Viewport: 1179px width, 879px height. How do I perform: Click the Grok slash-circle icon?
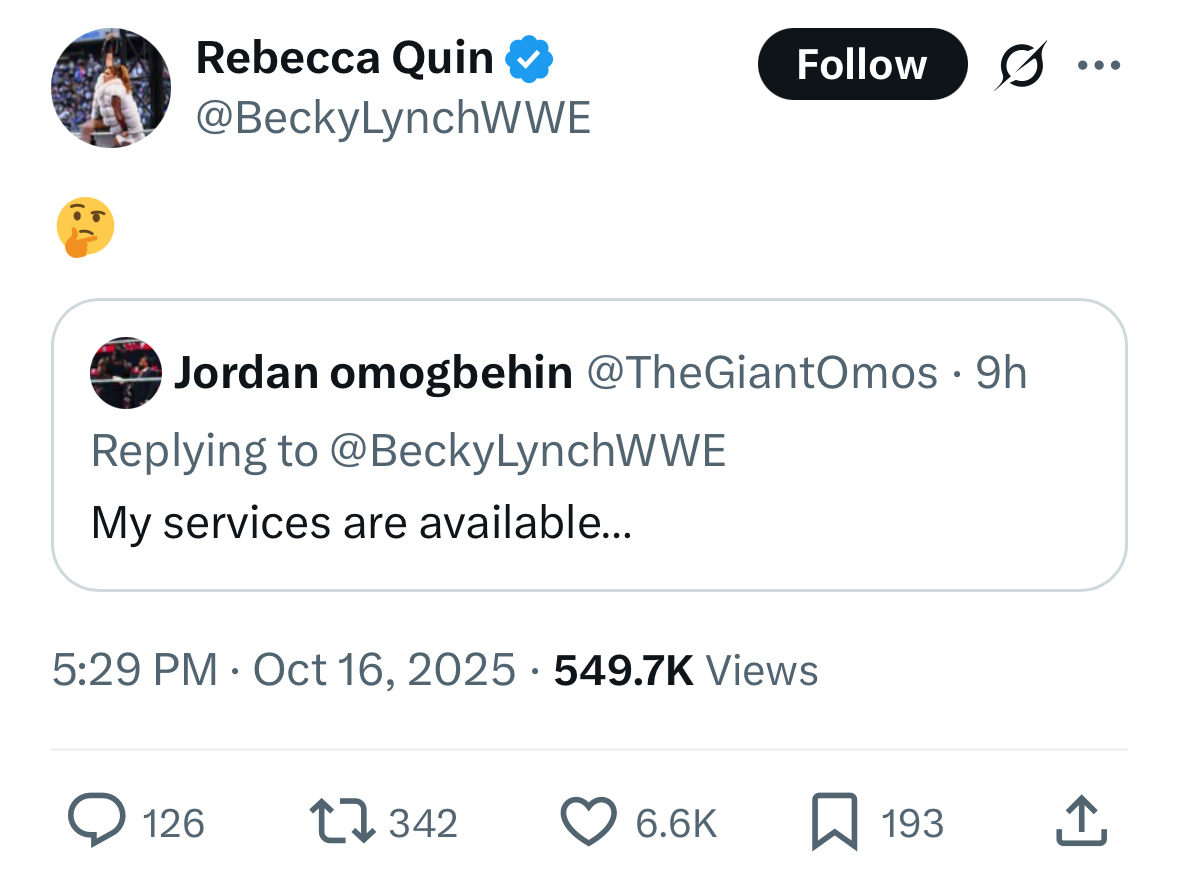tap(1020, 65)
